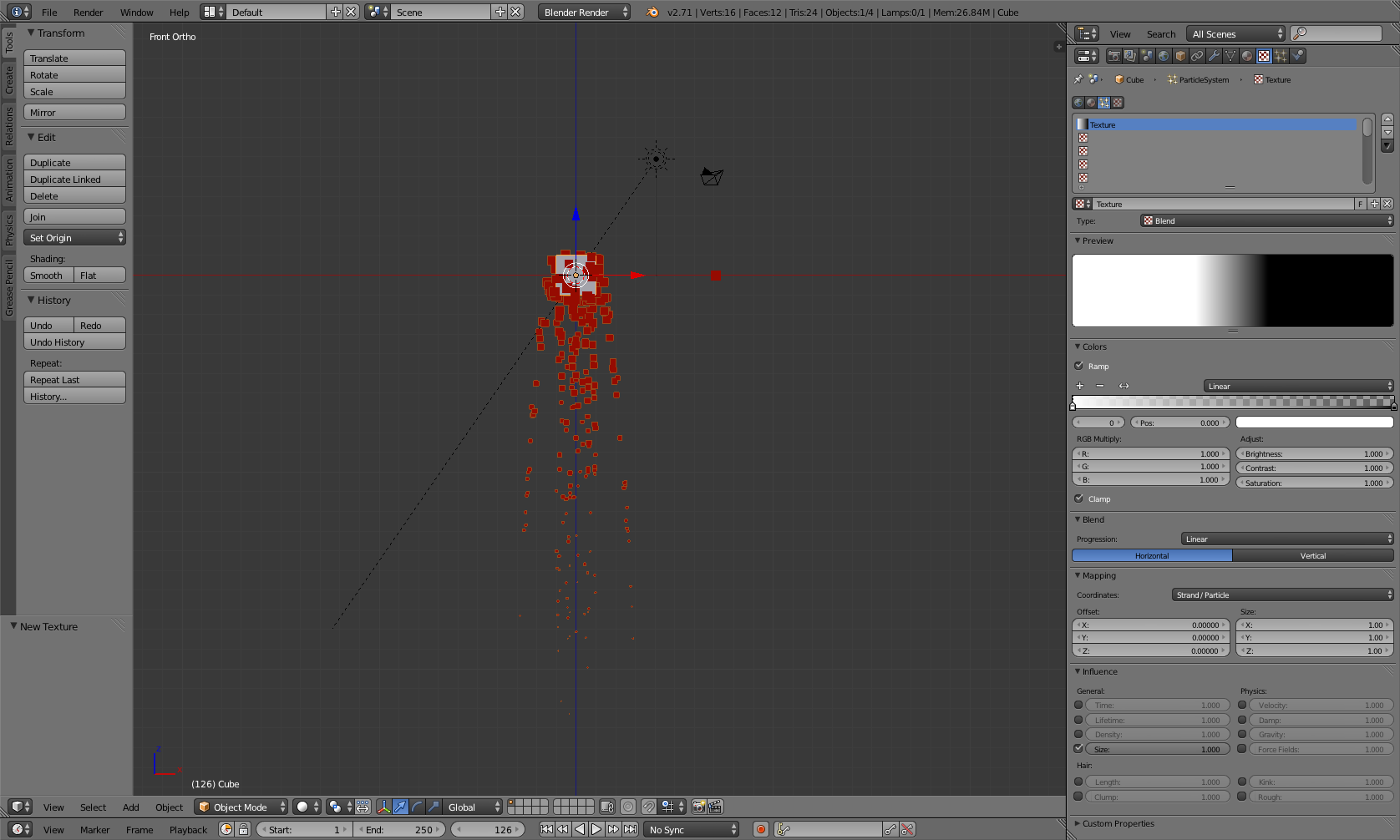This screenshot has width=1400, height=840.
Task: Toggle the Clamp checkbox
Action: pyautogui.click(x=1079, y=498)
